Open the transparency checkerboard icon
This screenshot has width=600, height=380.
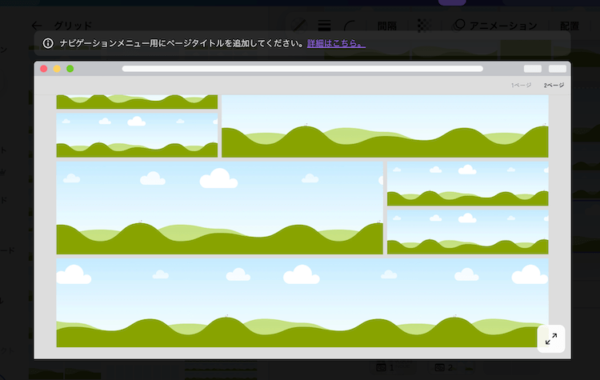pyautogui.click(x=423, y=26)
